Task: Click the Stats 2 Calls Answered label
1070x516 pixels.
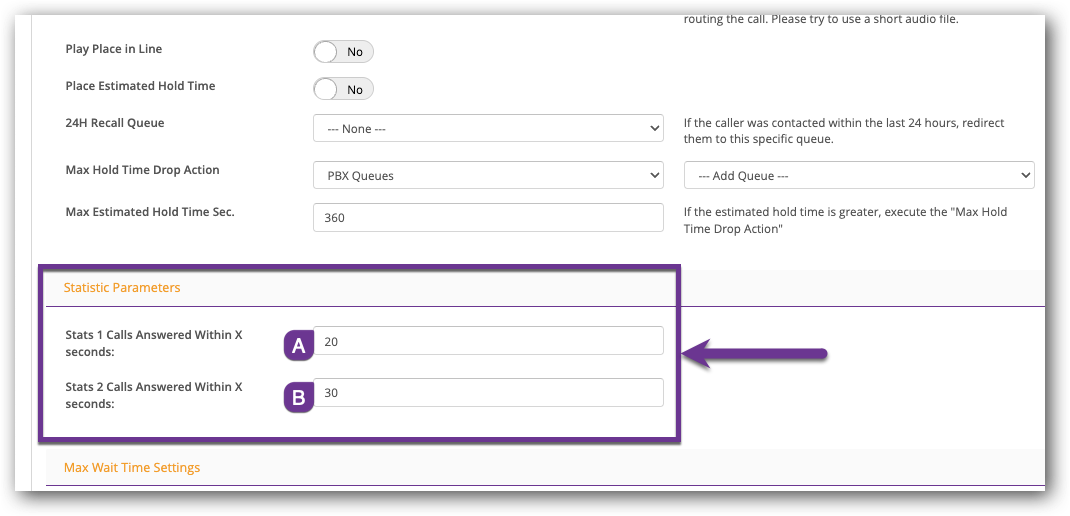Action: pos(154,395)
